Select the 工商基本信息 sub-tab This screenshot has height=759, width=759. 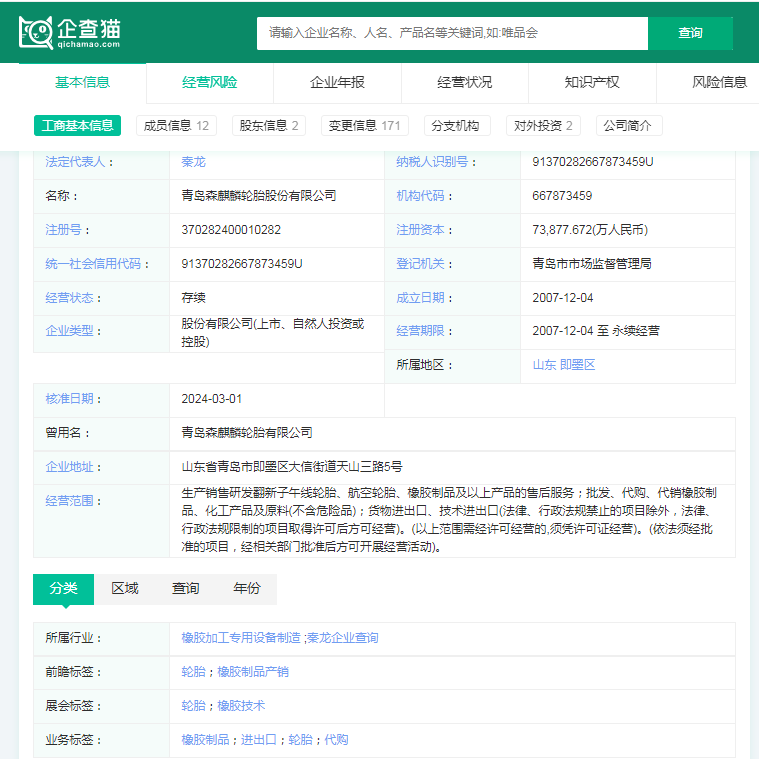click(77, 126)
